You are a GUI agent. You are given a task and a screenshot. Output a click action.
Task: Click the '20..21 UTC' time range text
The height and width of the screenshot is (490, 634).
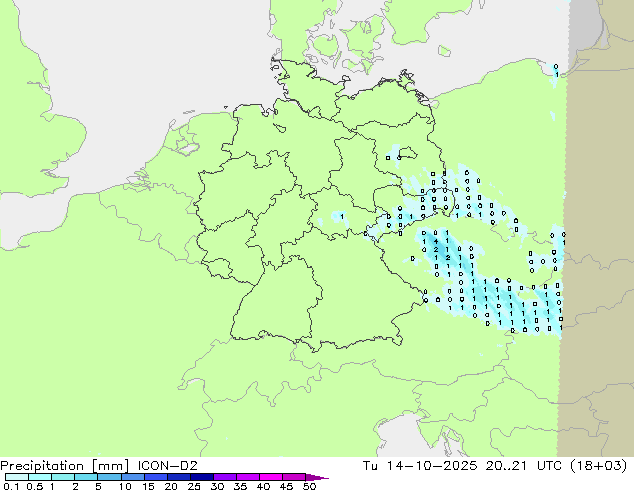[524, 466]
